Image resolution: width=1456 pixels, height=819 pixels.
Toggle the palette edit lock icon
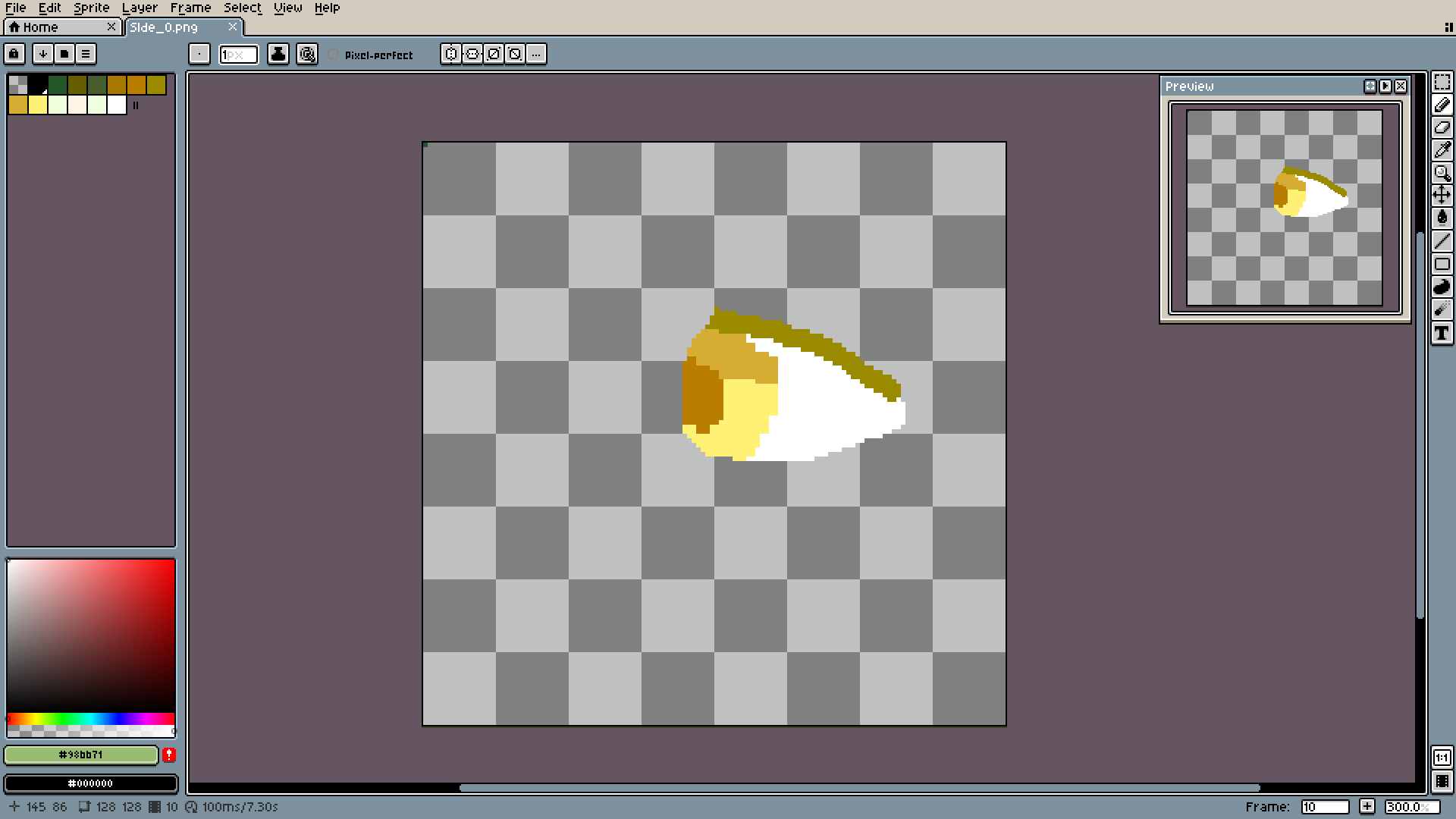point(14,54)
